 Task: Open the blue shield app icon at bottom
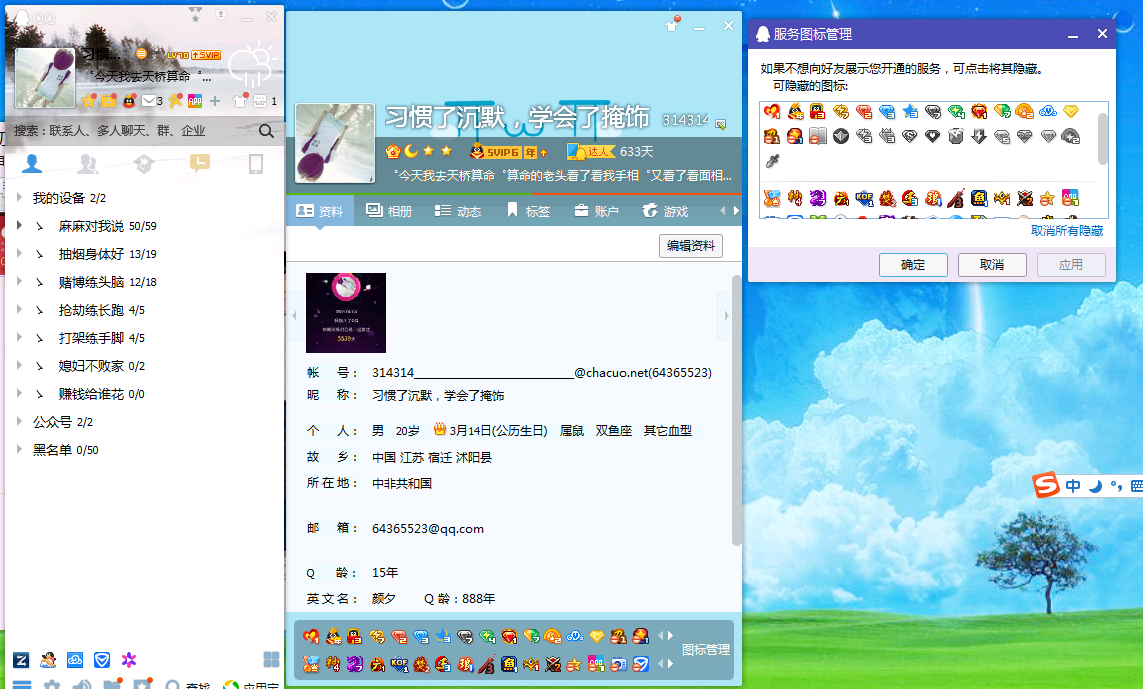(x=102, y=660)
